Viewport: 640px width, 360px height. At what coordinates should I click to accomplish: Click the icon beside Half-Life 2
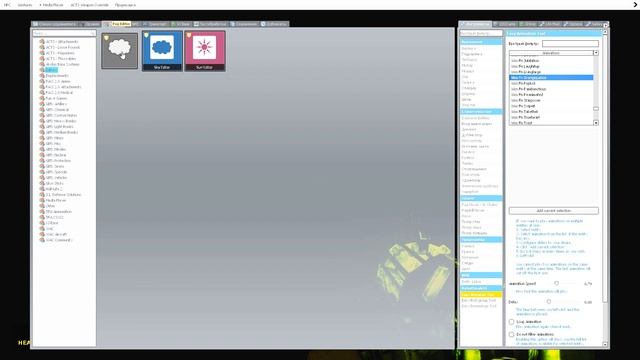42,189
